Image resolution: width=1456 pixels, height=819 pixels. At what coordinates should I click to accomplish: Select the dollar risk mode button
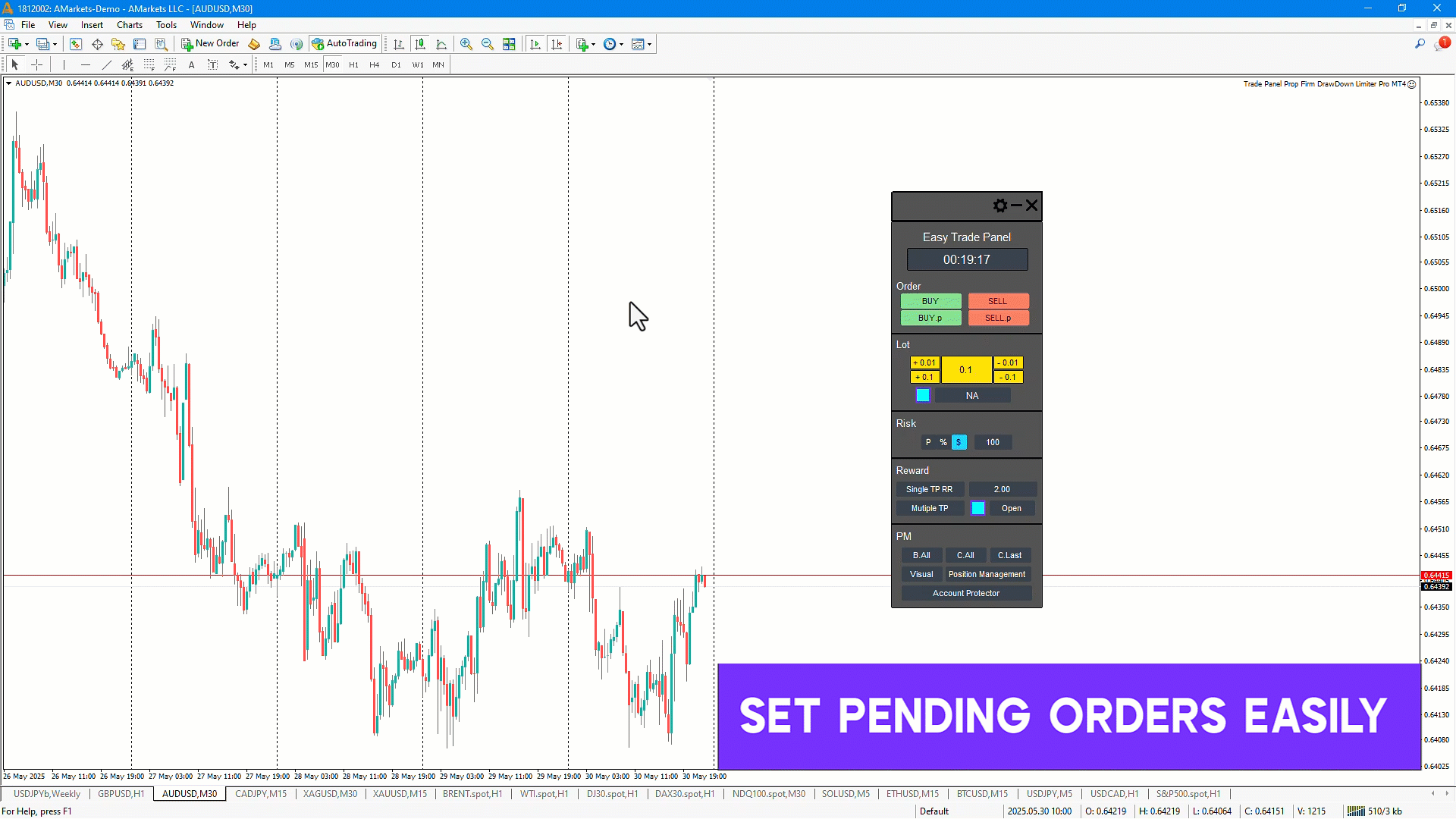tap(959, 442)
